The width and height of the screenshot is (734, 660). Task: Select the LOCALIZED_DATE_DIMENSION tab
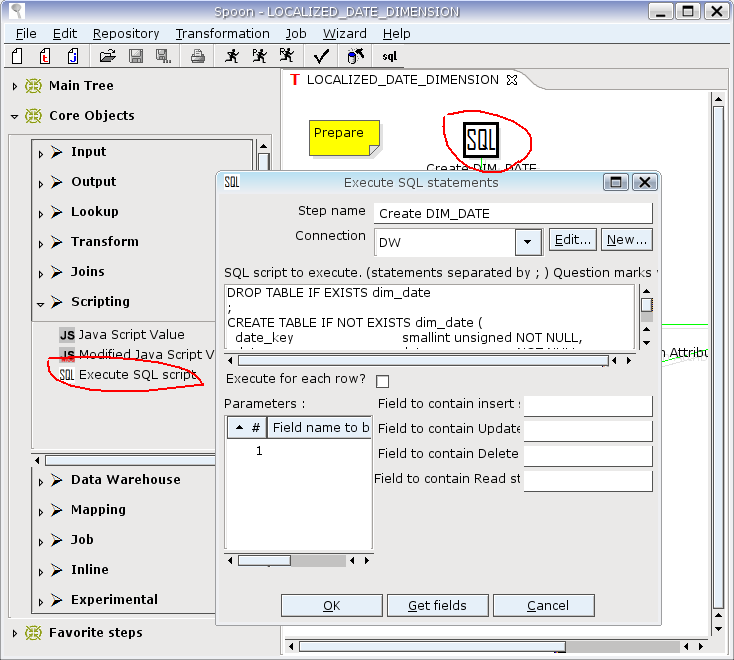(x=403, y=80)
